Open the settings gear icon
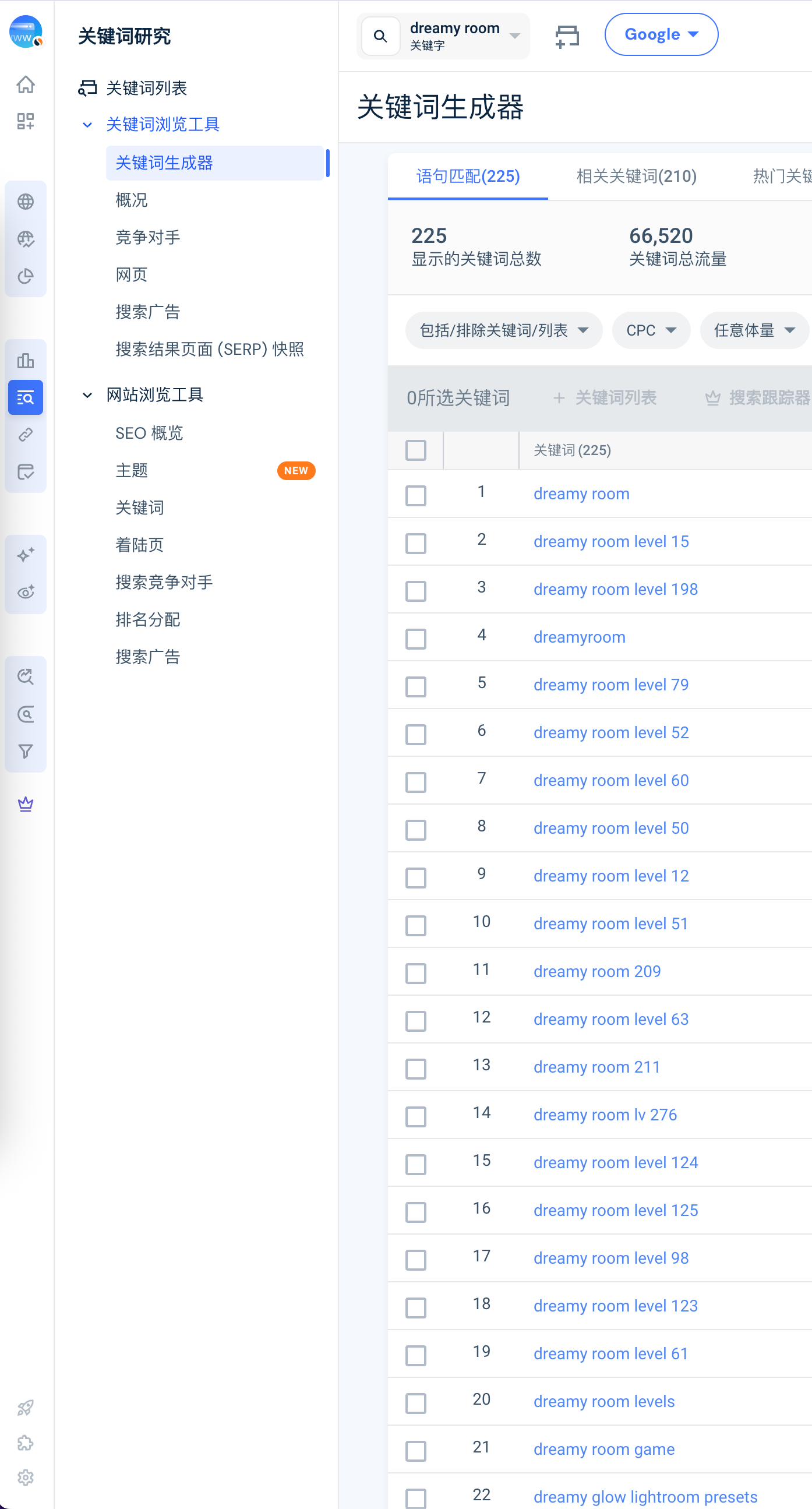The height and width of the screenshot is (1509, 812). click(x=25, y=1478)
